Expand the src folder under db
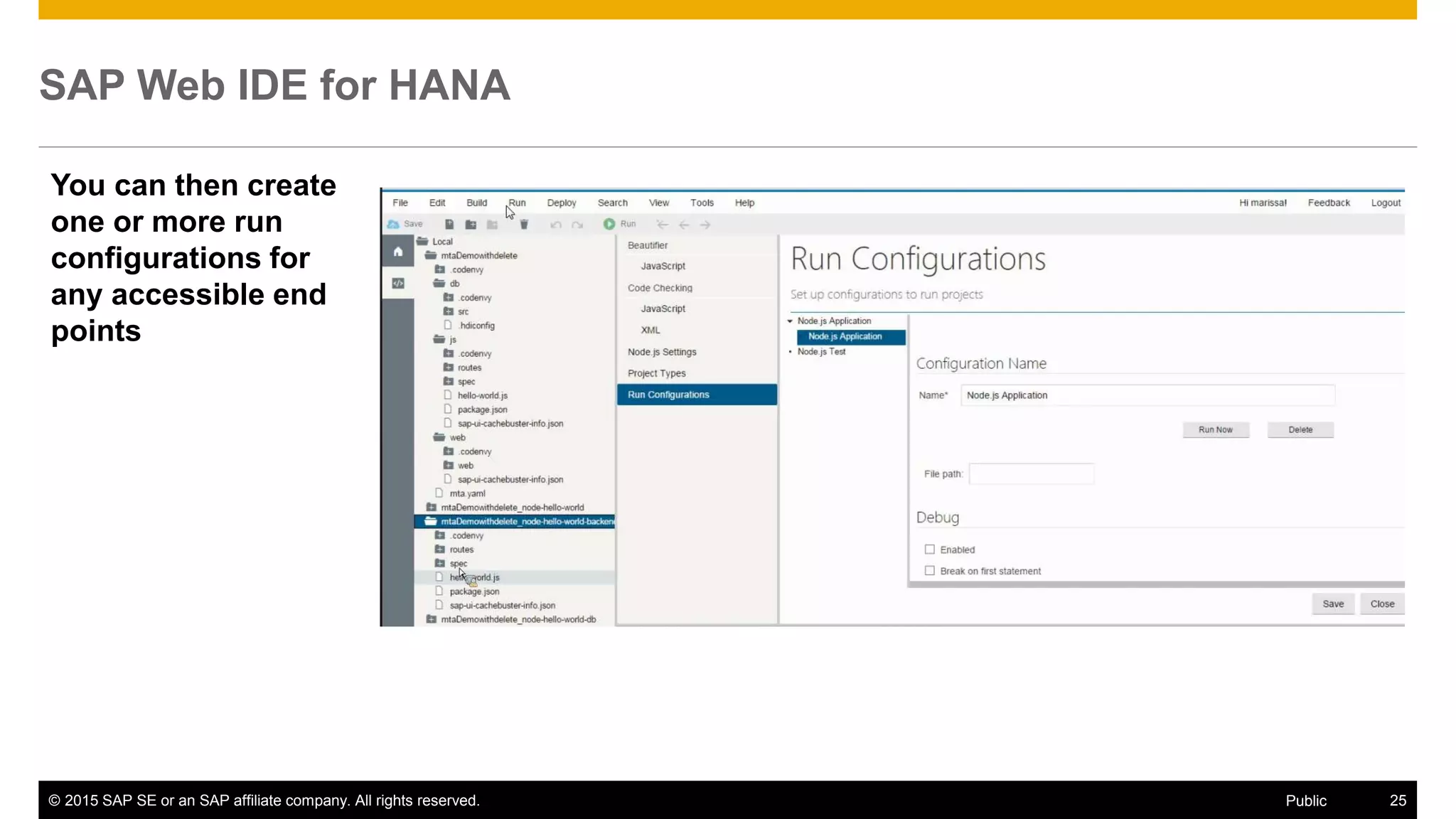The height and width of the screenshot is (819, 1456). pyautogui.click(x=449, y=311)
